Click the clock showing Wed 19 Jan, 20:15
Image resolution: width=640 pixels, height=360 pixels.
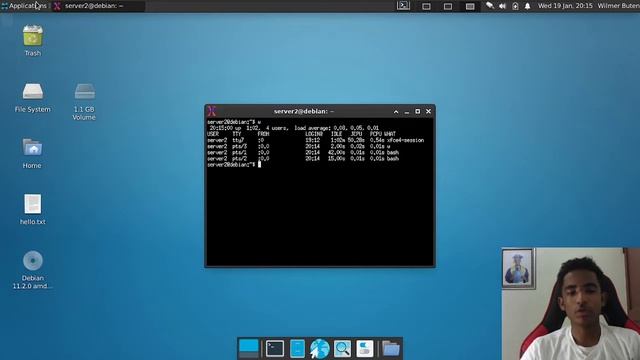point(565,6)
